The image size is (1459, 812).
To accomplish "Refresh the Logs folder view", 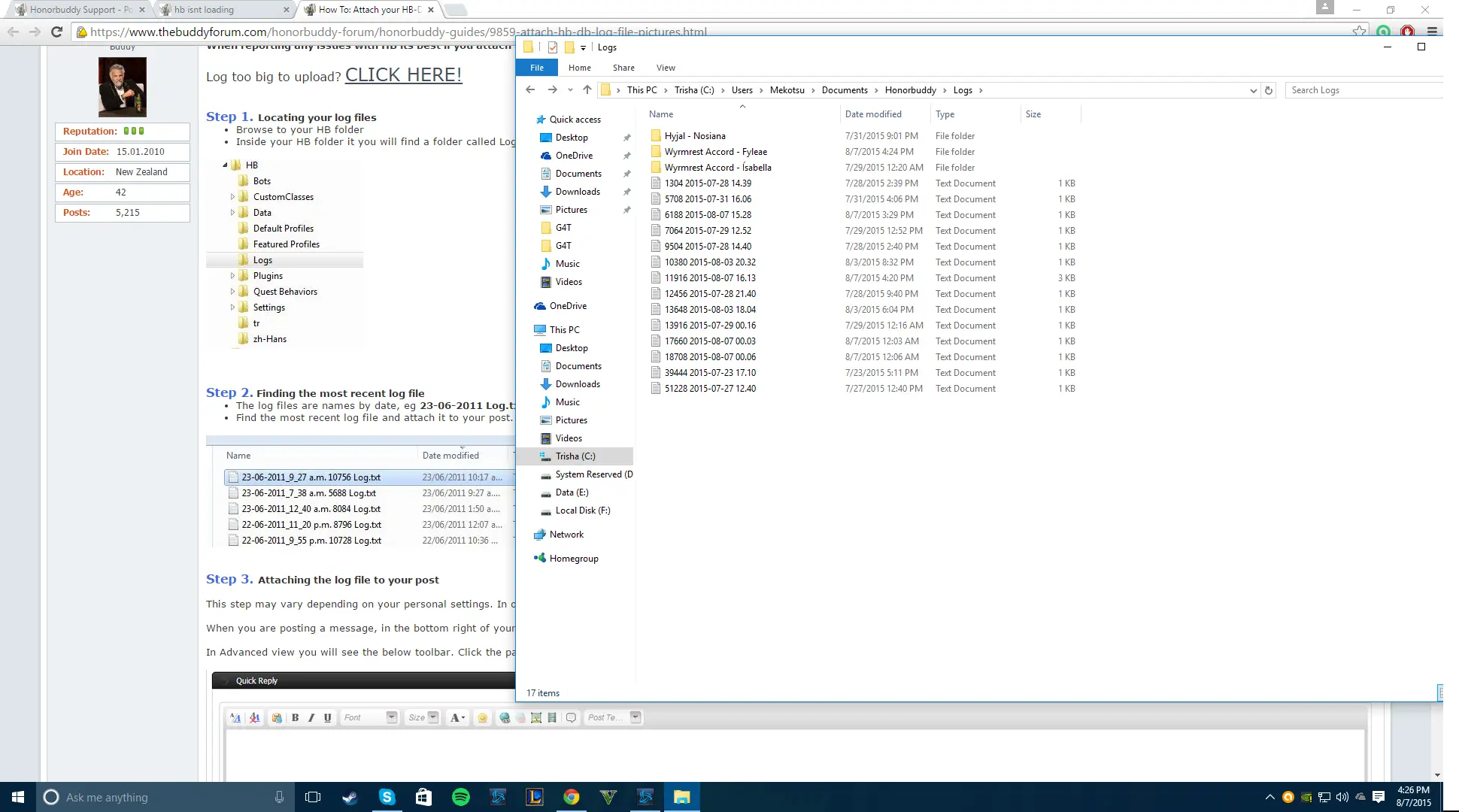I will 1269,90.
